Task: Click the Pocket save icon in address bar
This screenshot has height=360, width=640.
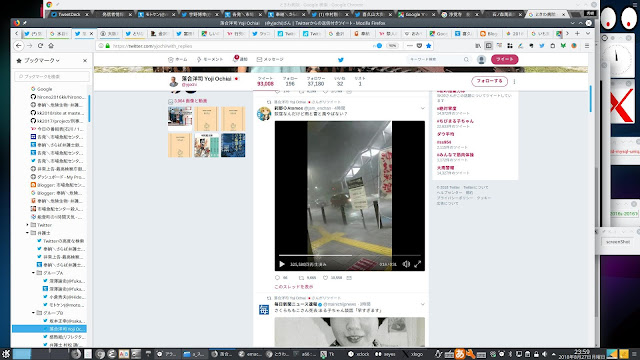Action: pos(419,46)
